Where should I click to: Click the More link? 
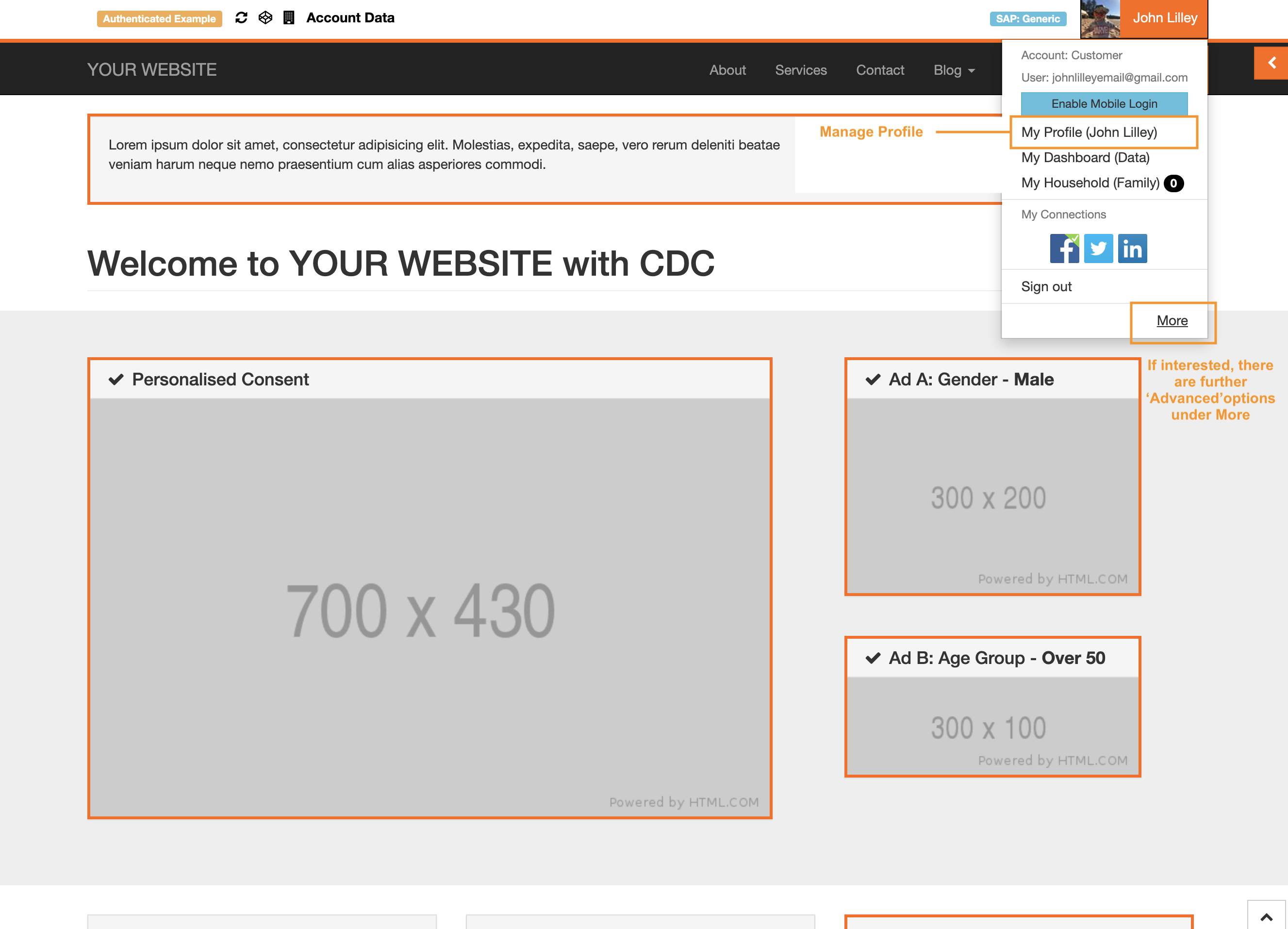click(x=1172, y=321)
